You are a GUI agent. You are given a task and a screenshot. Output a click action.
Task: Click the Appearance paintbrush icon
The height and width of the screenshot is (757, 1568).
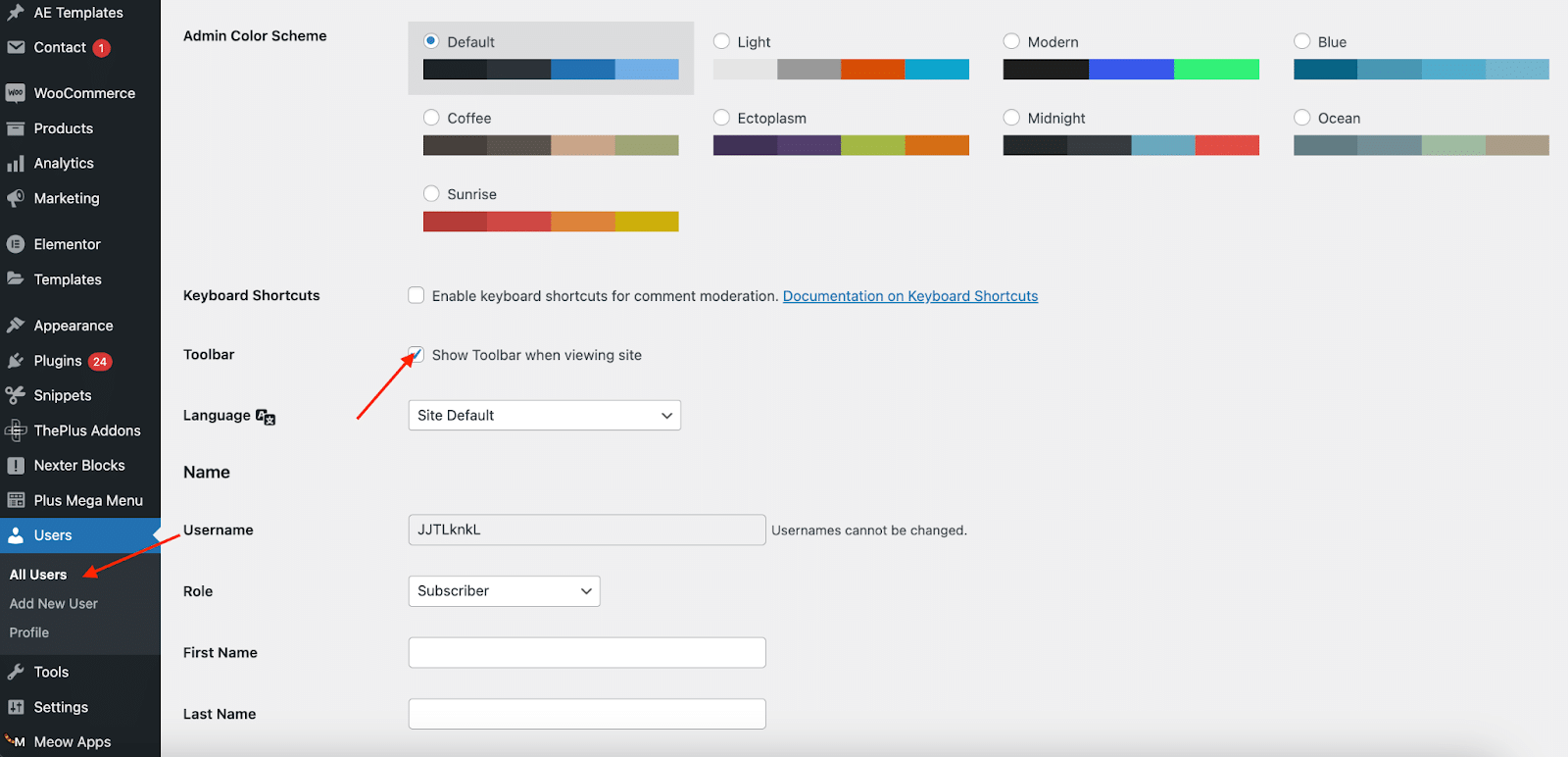coord(16,326)
